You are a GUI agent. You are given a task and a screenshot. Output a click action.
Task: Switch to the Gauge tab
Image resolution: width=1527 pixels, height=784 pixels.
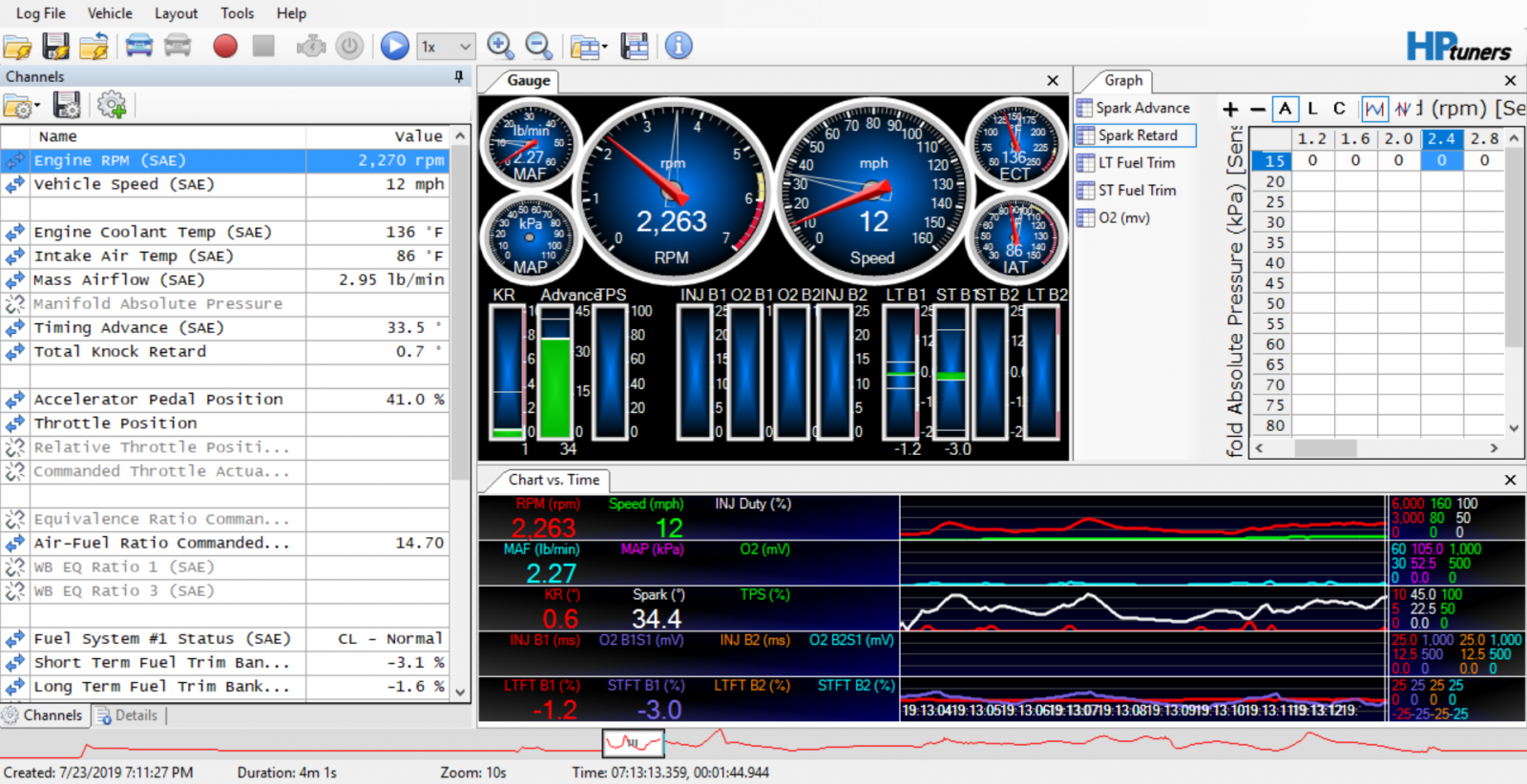pyautogui.click(x=528, y=81)
